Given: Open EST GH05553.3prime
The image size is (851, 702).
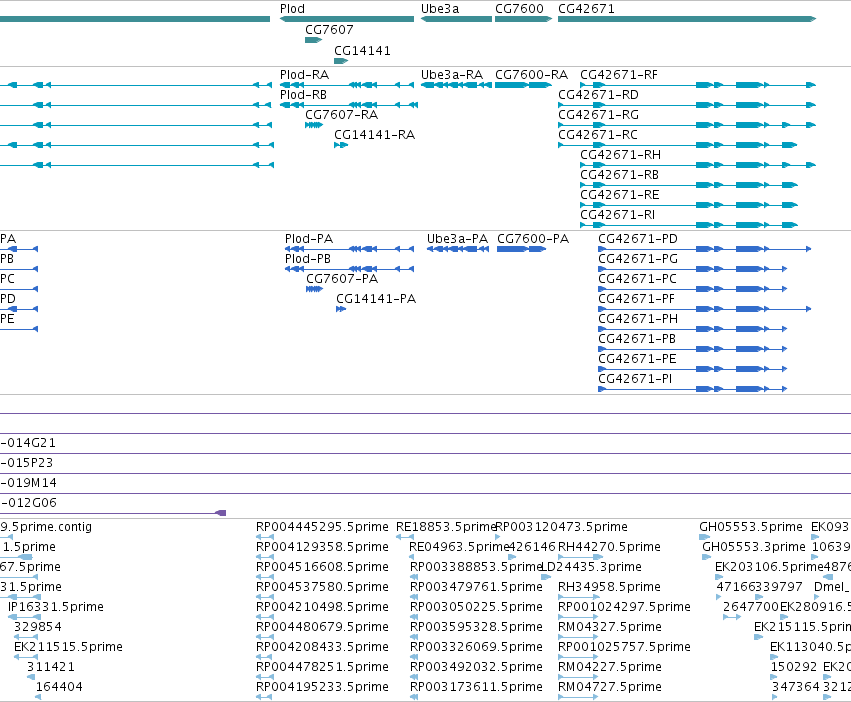Looking at the screenshot, I should coord(706,557).
